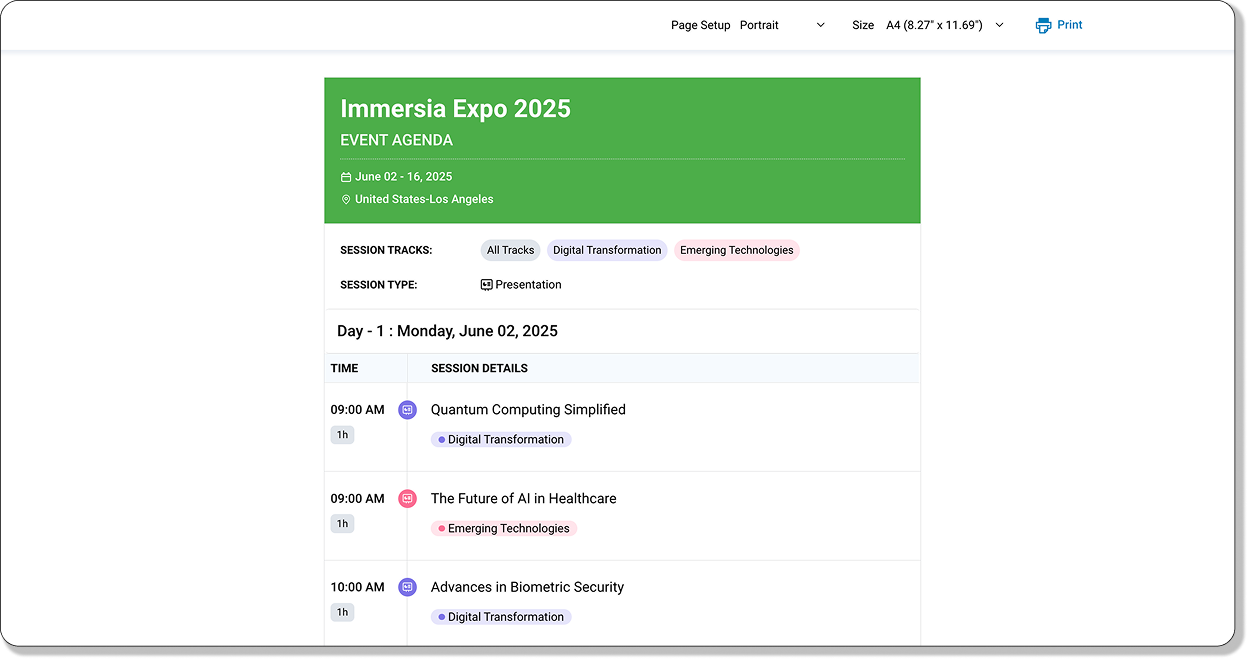Click the pink icon for AI Healthcare session
This screenshot has width=1248, height=659.
click(x=407, y=499)
